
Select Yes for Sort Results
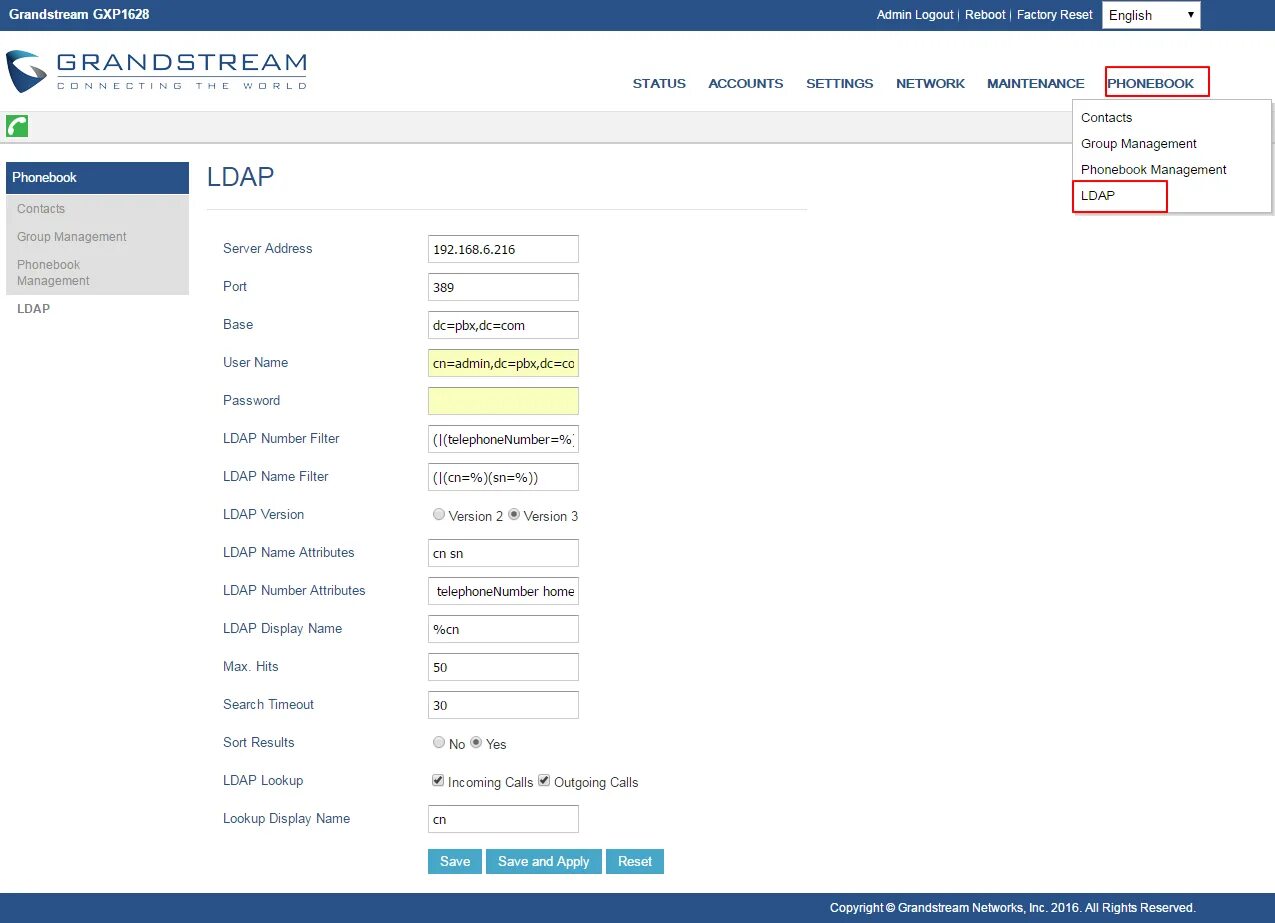476,743
